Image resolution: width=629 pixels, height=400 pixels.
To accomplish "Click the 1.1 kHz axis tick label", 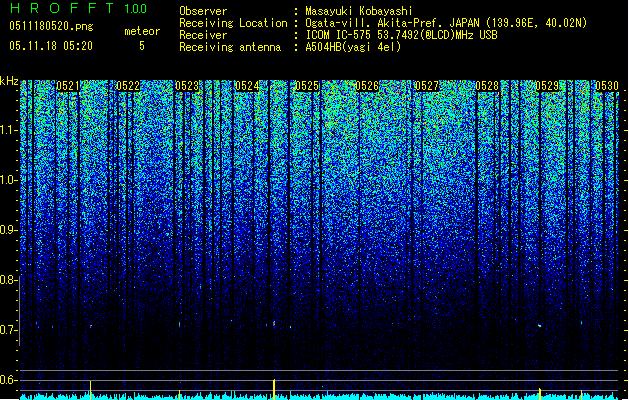I will tap(9, 130).
